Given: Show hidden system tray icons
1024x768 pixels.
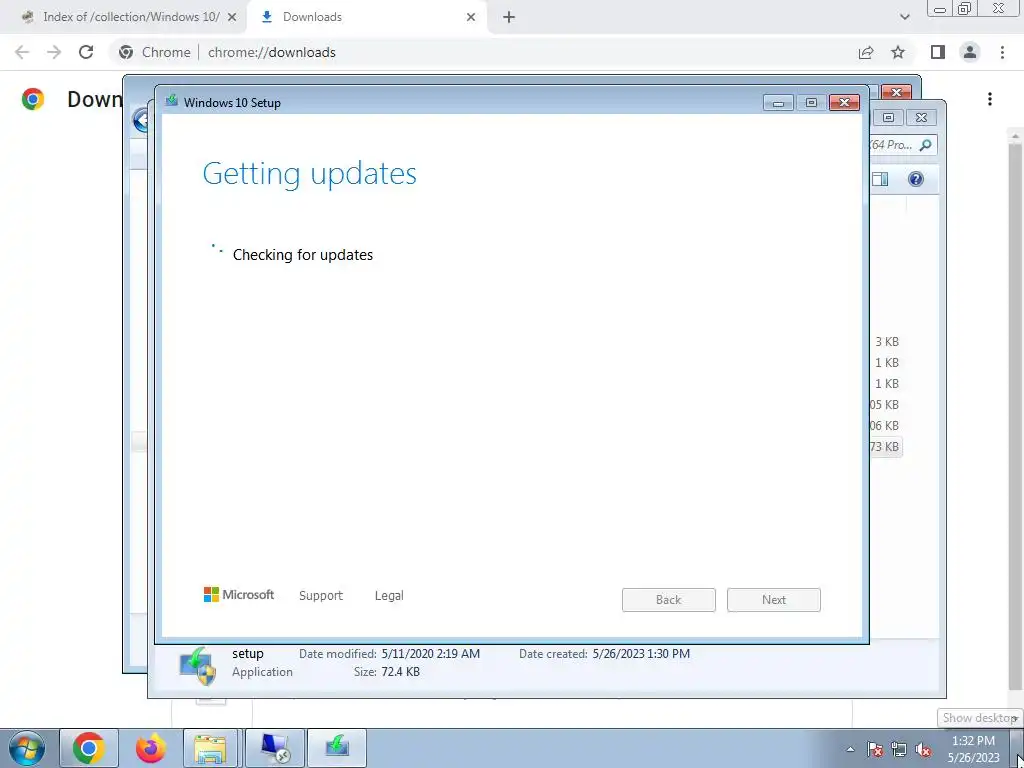Looking at the screenshot, I should 850,749.
